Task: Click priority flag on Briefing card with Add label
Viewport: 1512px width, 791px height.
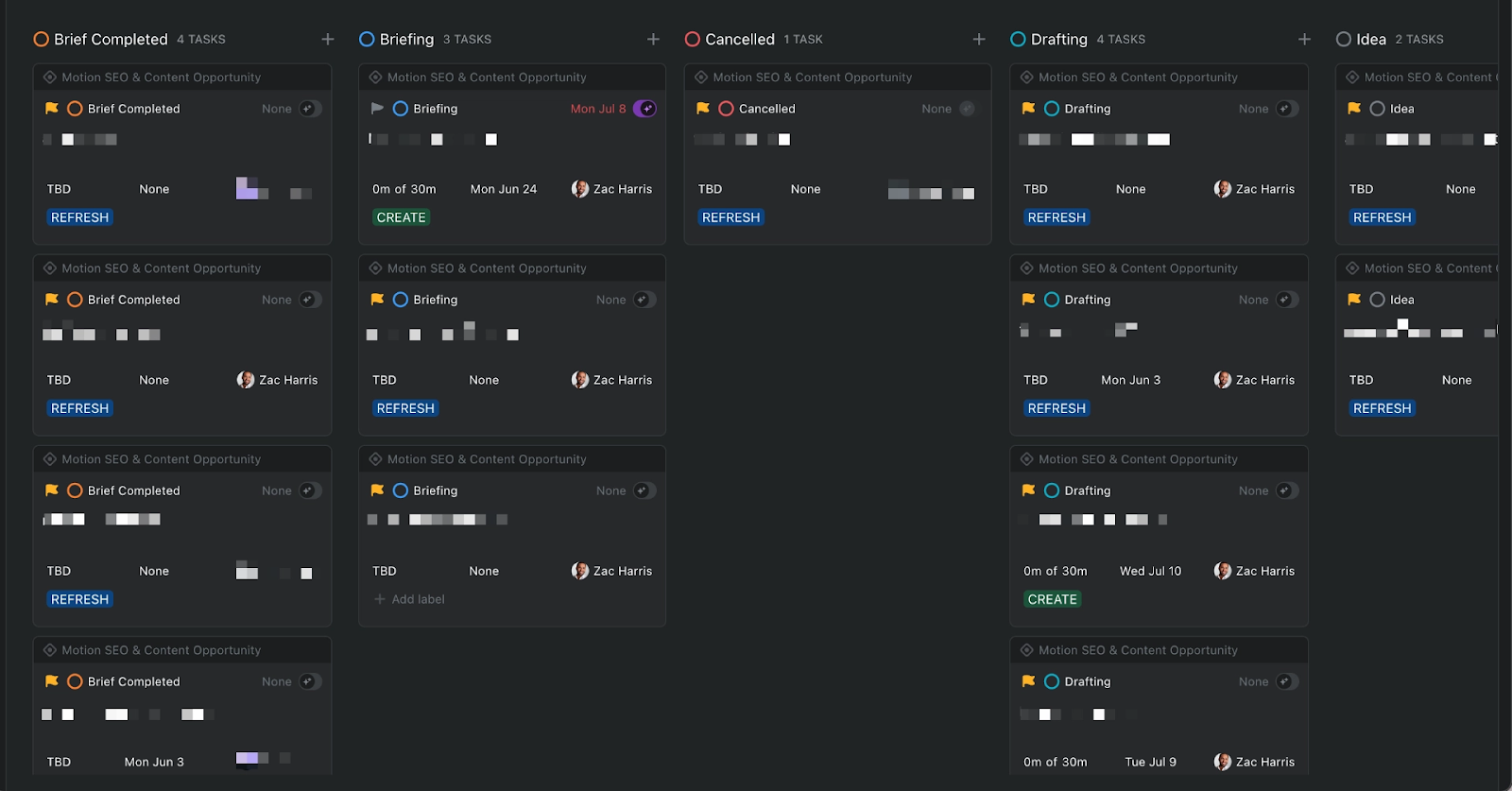Action: [377, 490]
